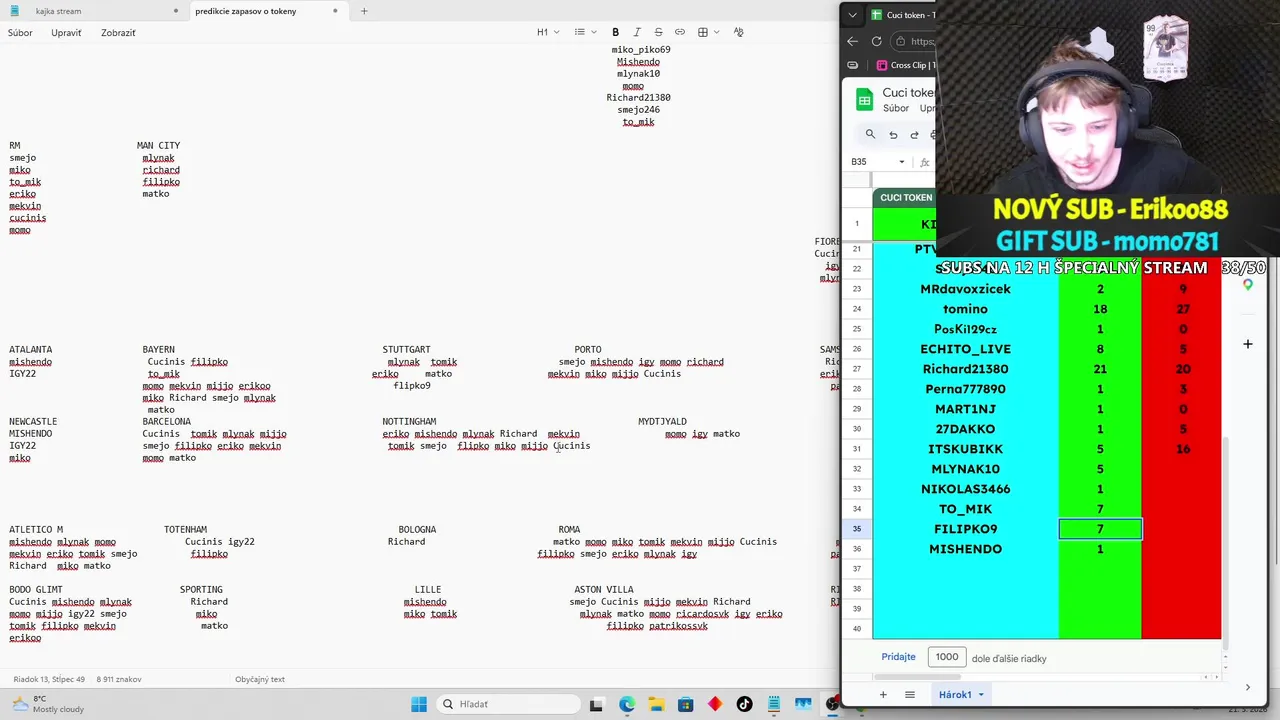Select the green cell with value 21

[x=1100, y=369]
